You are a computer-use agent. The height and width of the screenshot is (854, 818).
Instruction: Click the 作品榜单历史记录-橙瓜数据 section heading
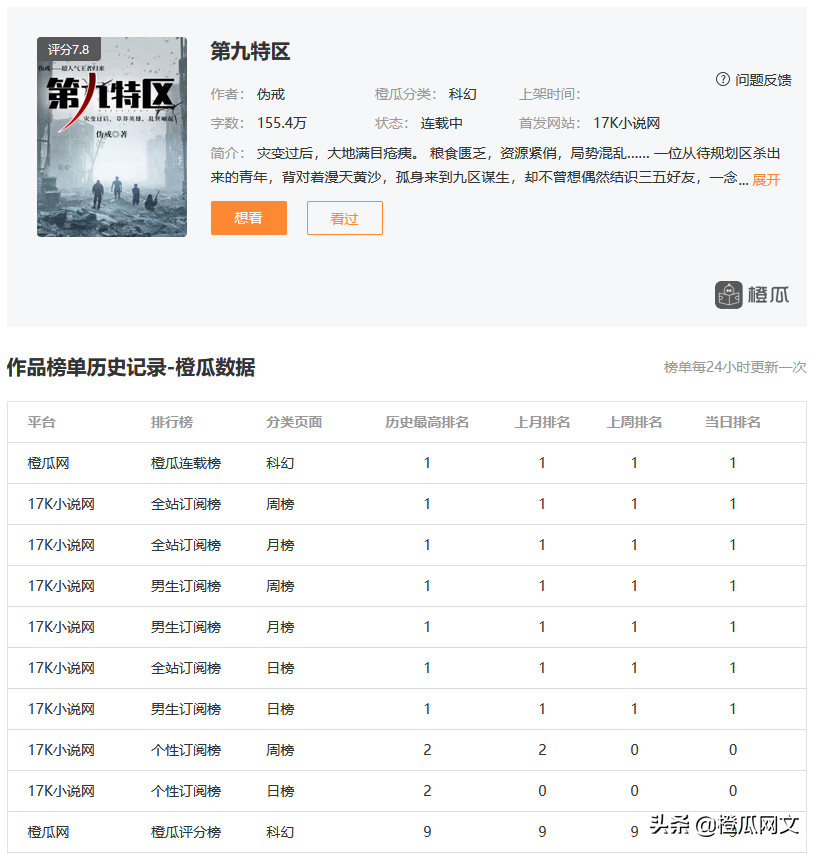131,368
